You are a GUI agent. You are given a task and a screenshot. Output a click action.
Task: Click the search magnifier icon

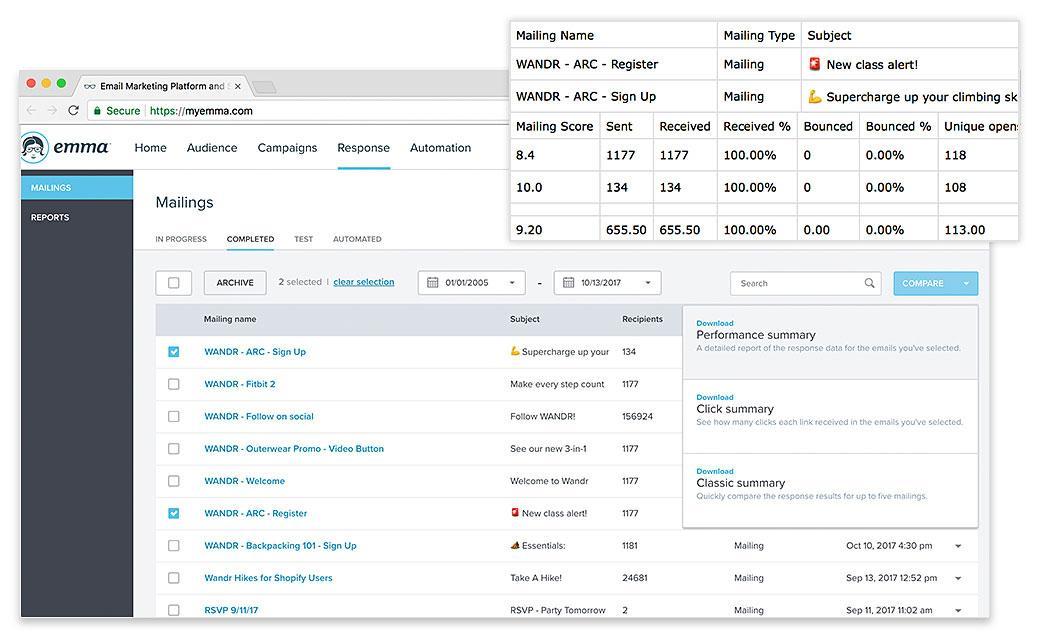click(869, 283)
